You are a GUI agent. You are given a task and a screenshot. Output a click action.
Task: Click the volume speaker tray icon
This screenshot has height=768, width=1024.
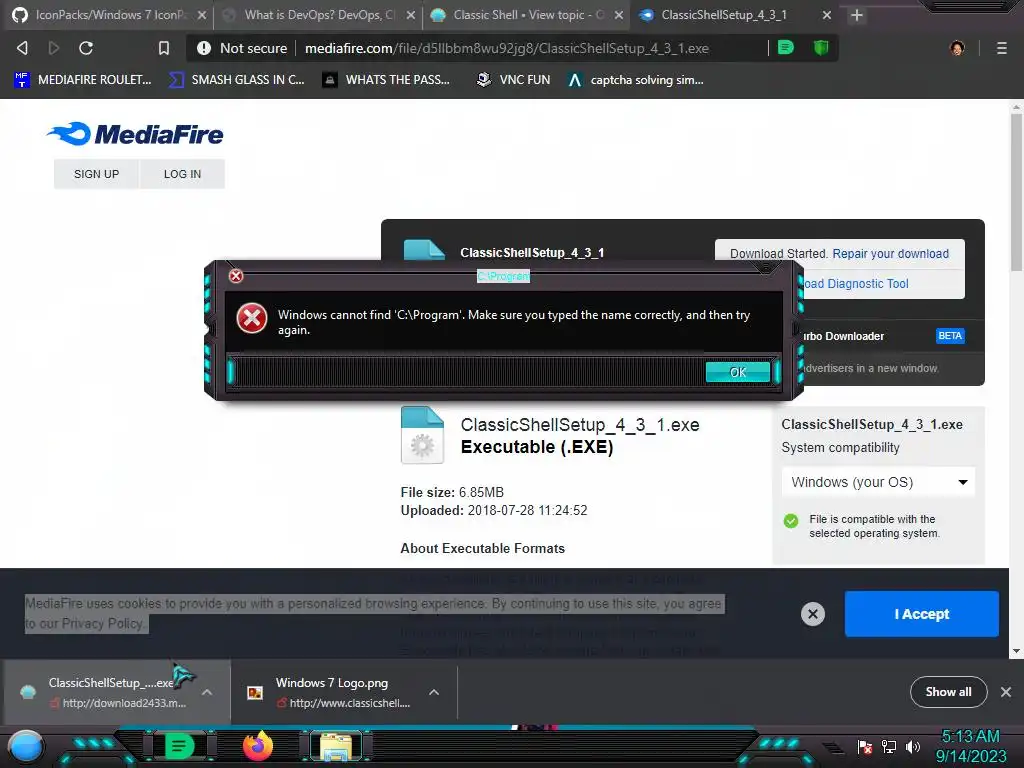click(913, 746)
